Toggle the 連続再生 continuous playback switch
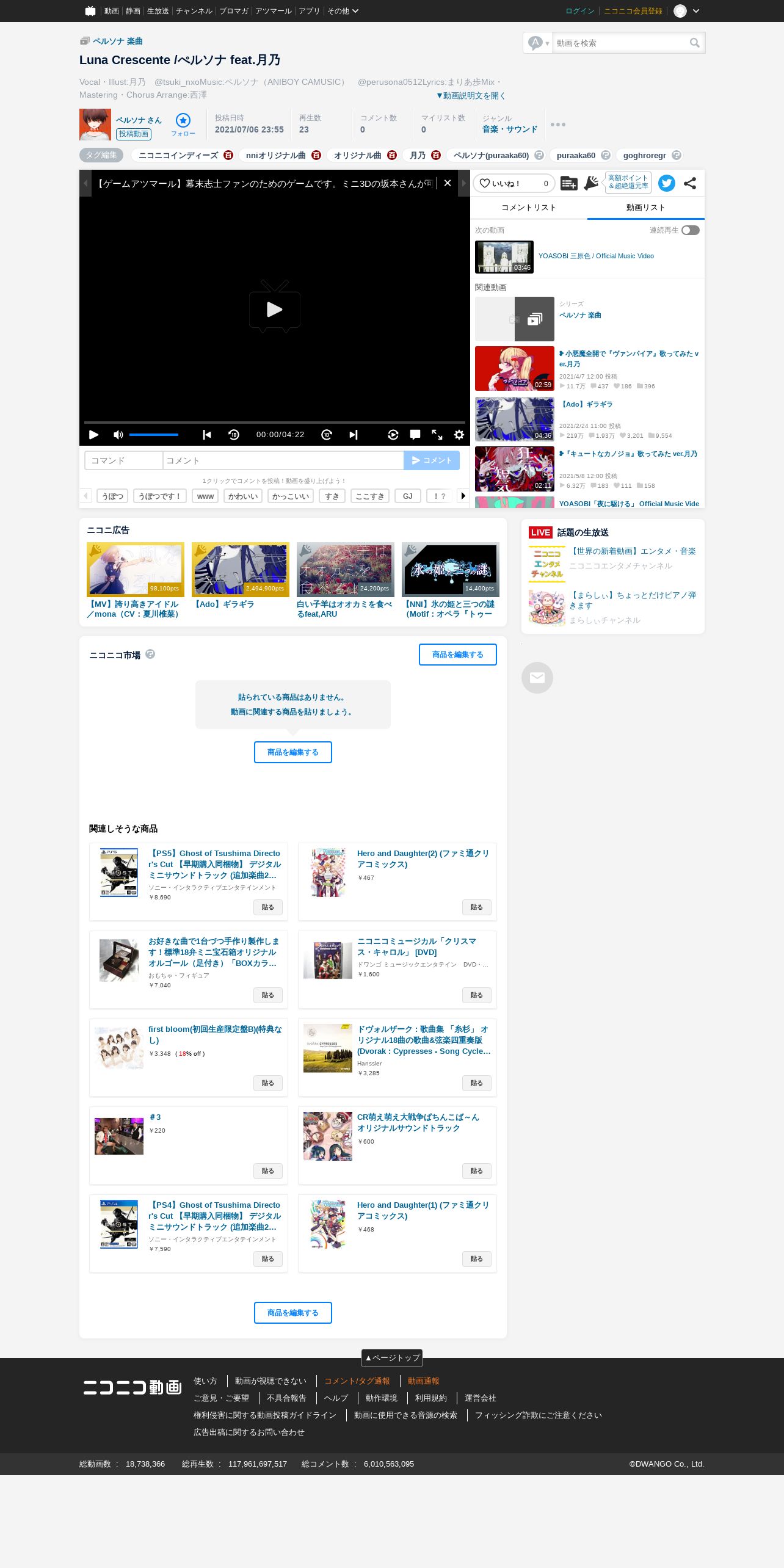This screenshot has height=1568, width=784. (x=691, y=230)
